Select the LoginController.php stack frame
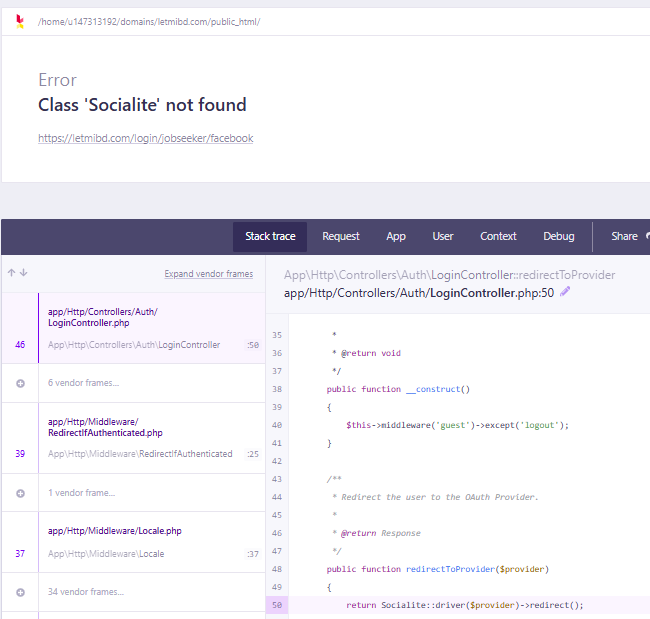The height and width of the screenshot is (619, 650). pyautogui.click(x=133, y=328)
